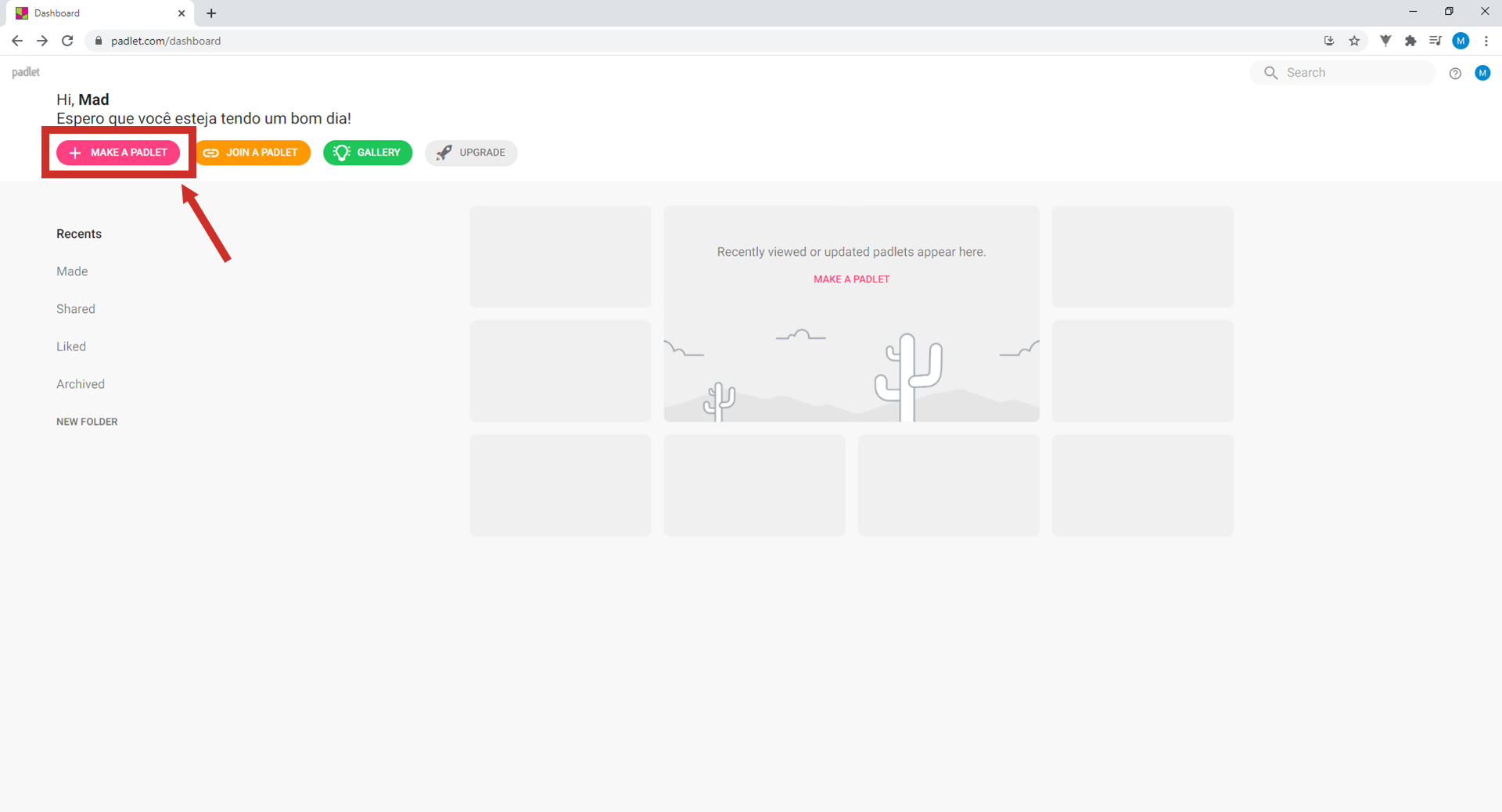Open the green GALLERY button
The width and height of the screenshot is (1502, 812).
tap(368, 153)
